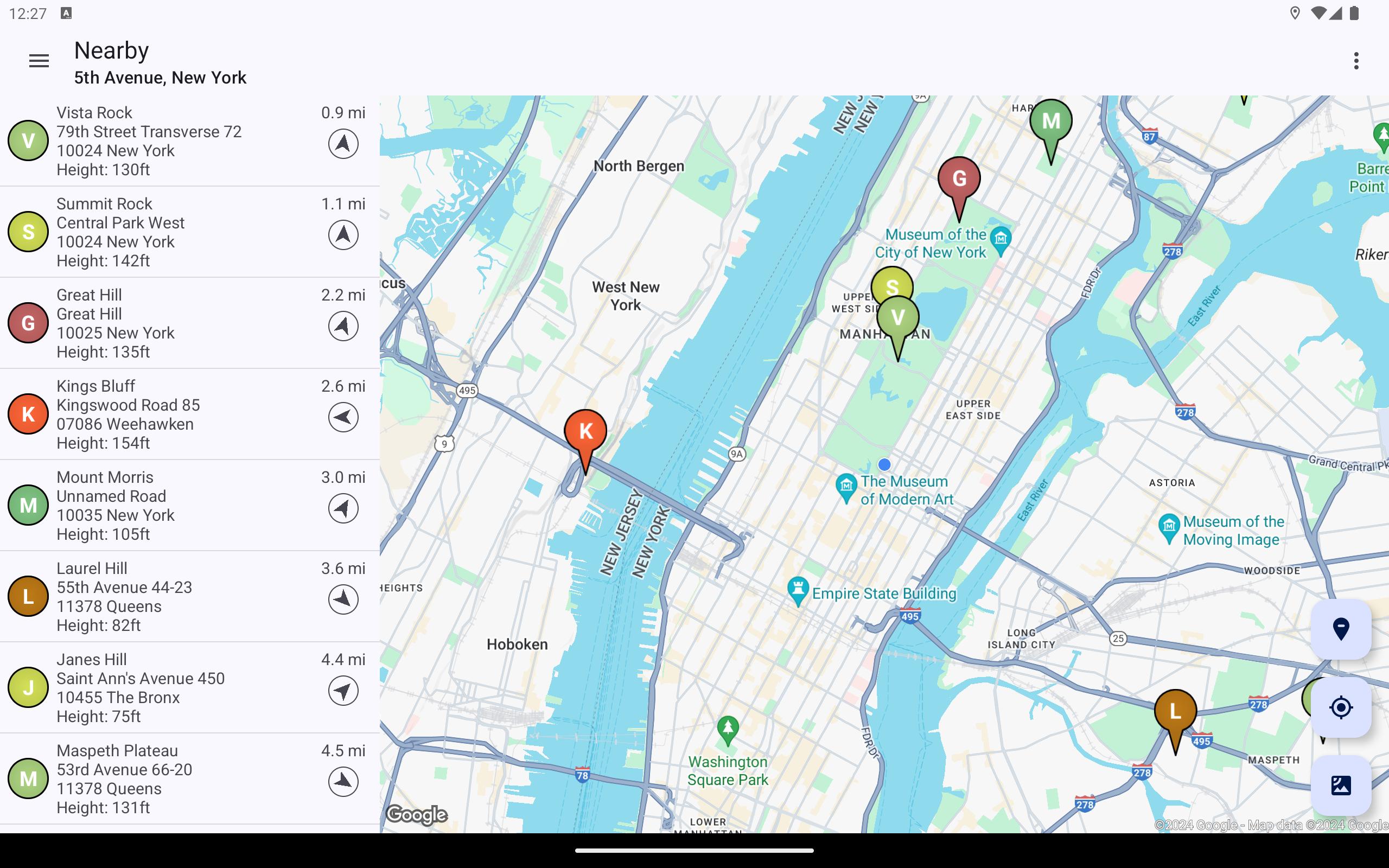Open the Summit Rock list entry
The width and height of the screenshot is (1389, 868).
coord(189,232)
